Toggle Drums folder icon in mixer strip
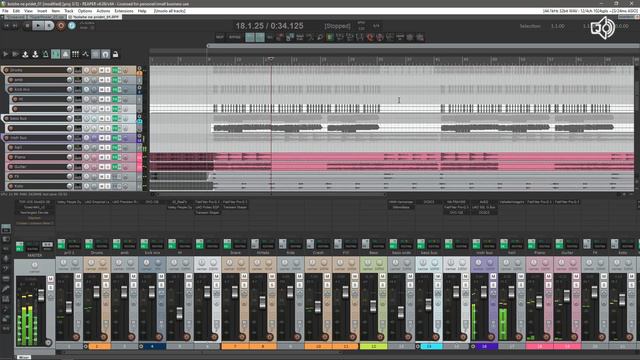Image resolution: width=640 pixels, height=360 pixels. point(86,346)
